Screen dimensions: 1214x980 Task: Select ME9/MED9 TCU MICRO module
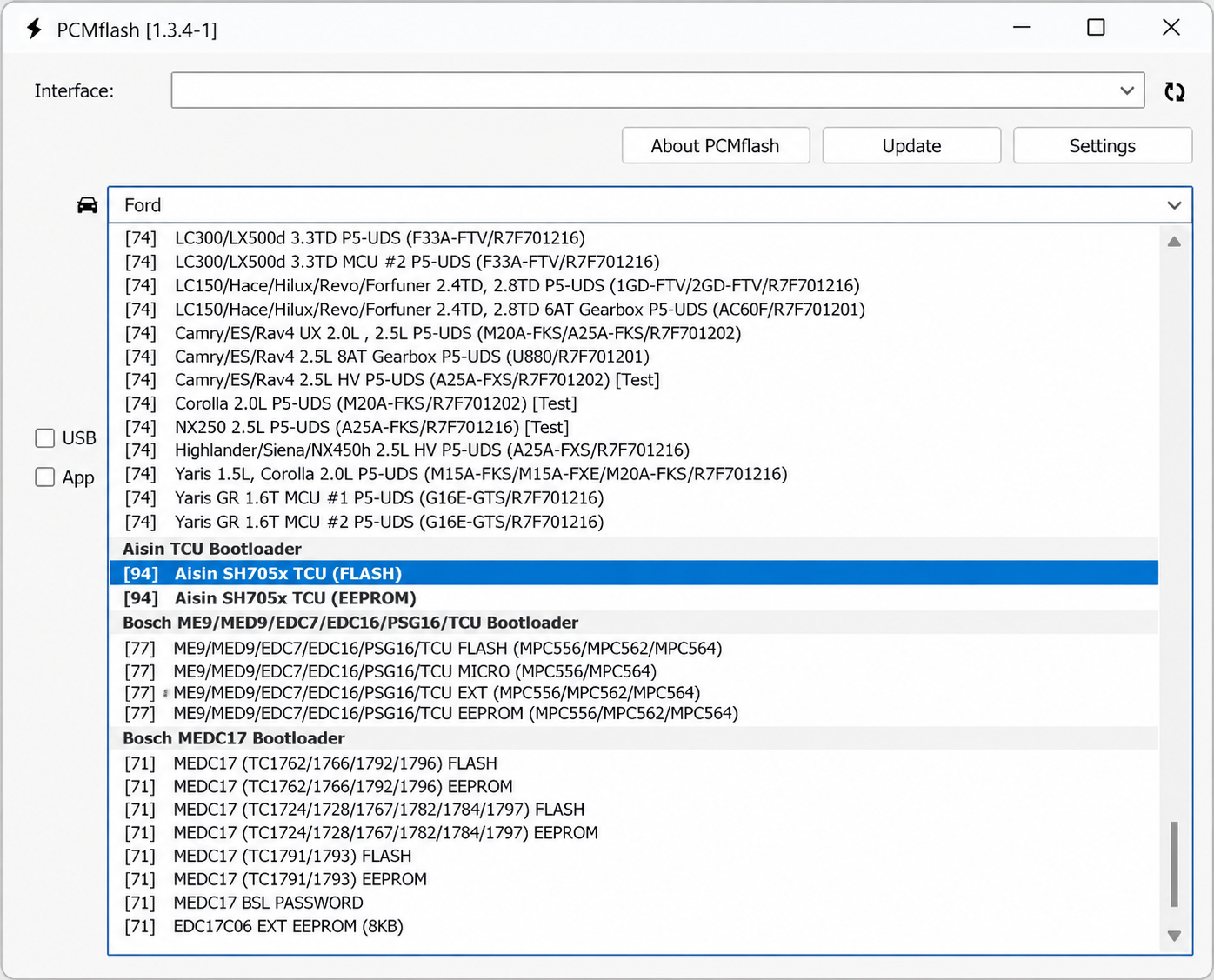tap(634, 671)
